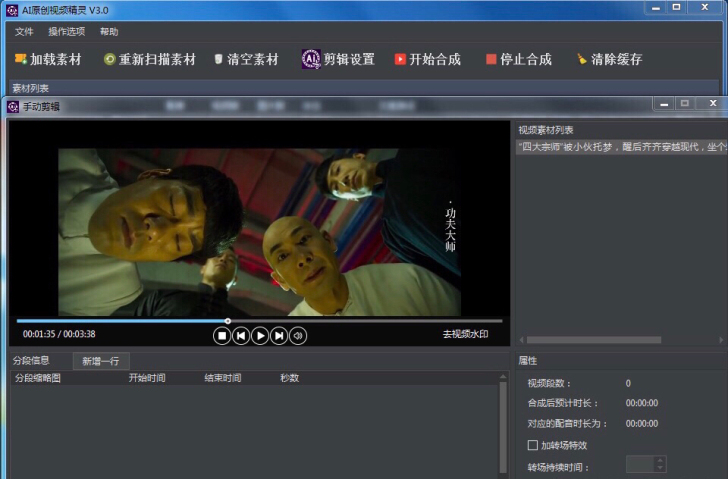
Task: Minimize the 手动剪辑 window
Action: [x=664, y=104]
